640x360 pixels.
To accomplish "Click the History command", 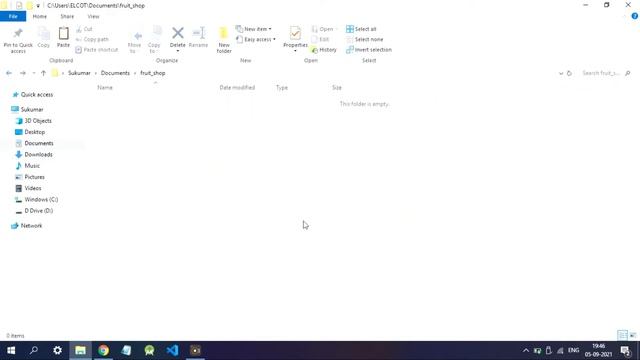I will pos(324,50).
